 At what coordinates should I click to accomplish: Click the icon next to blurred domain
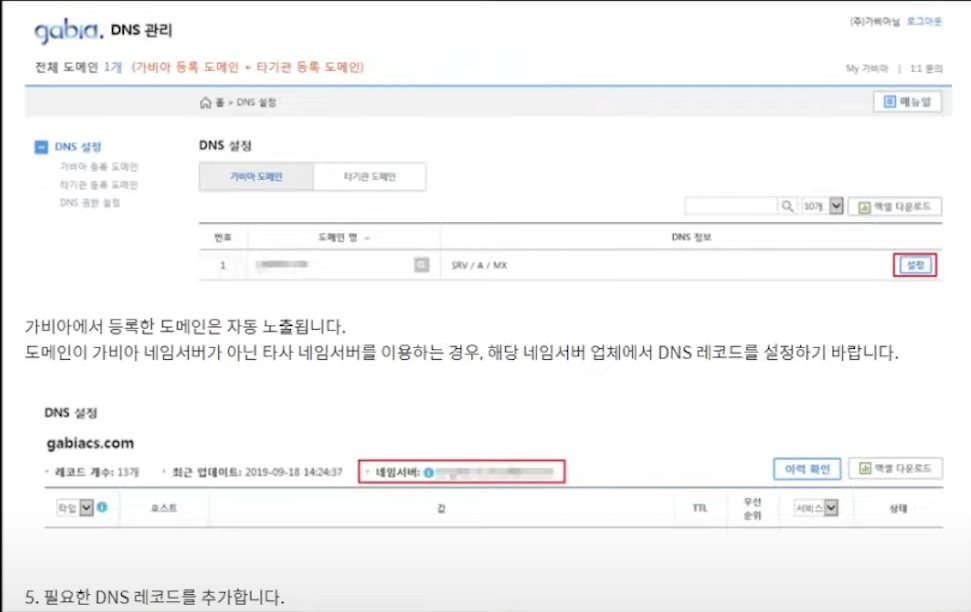(421, 265)
